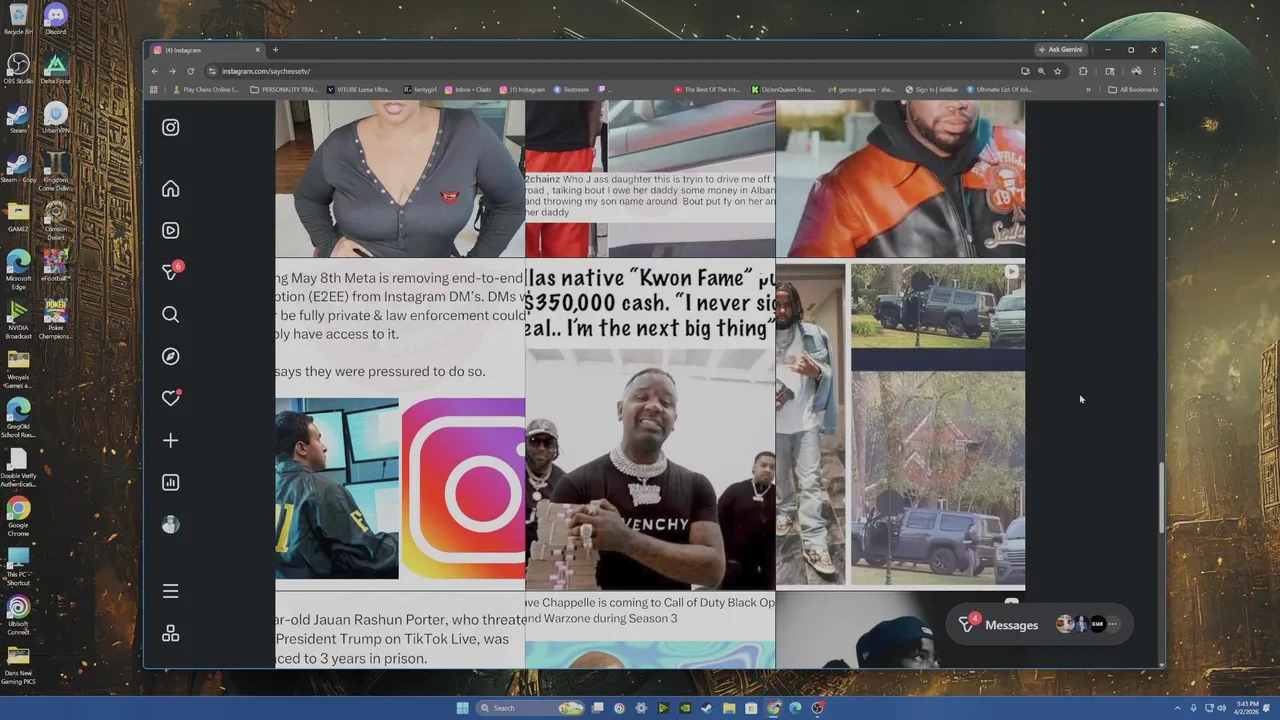Viewport: 1280px width, 720px height.
Task: Click the browser Forward arrow
Action: click(x=172, y=71)
